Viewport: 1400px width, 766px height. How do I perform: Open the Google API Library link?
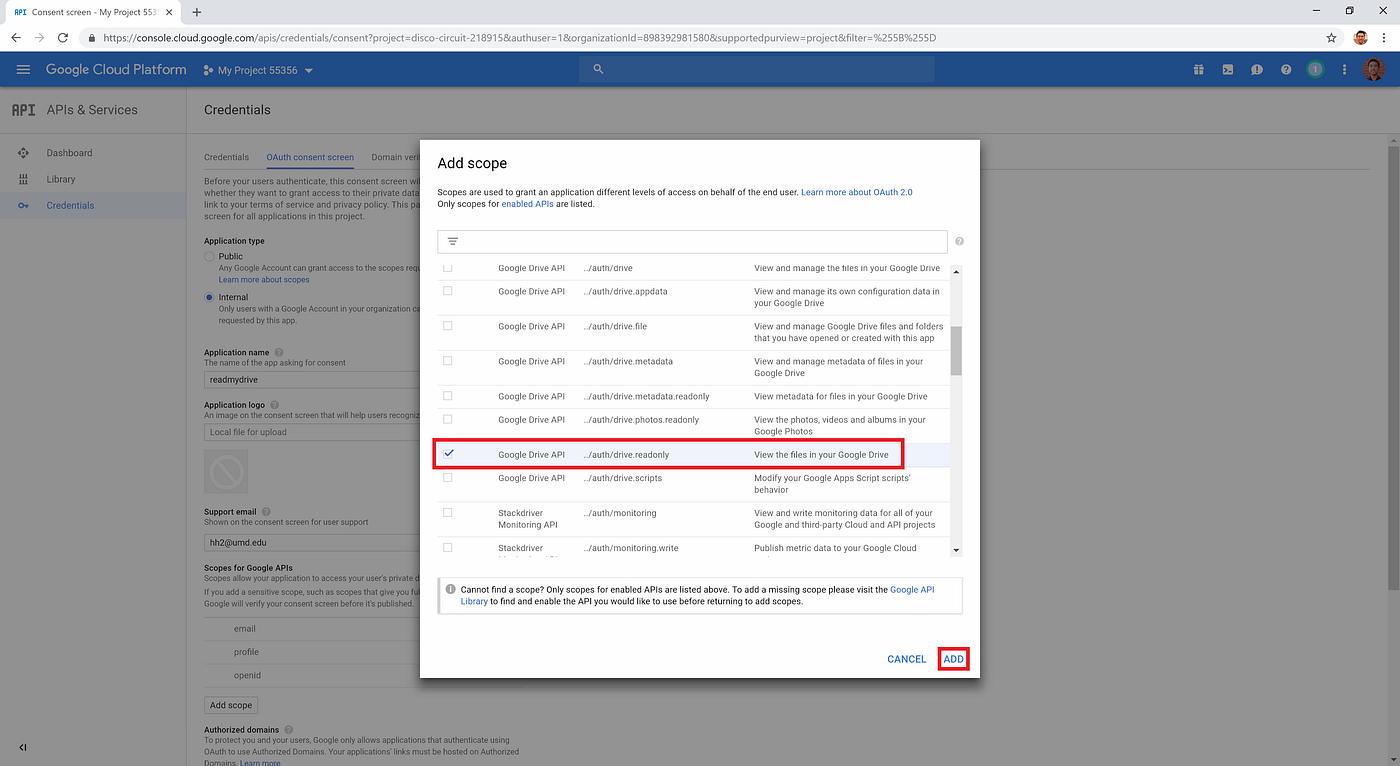[x=912, y=589]
